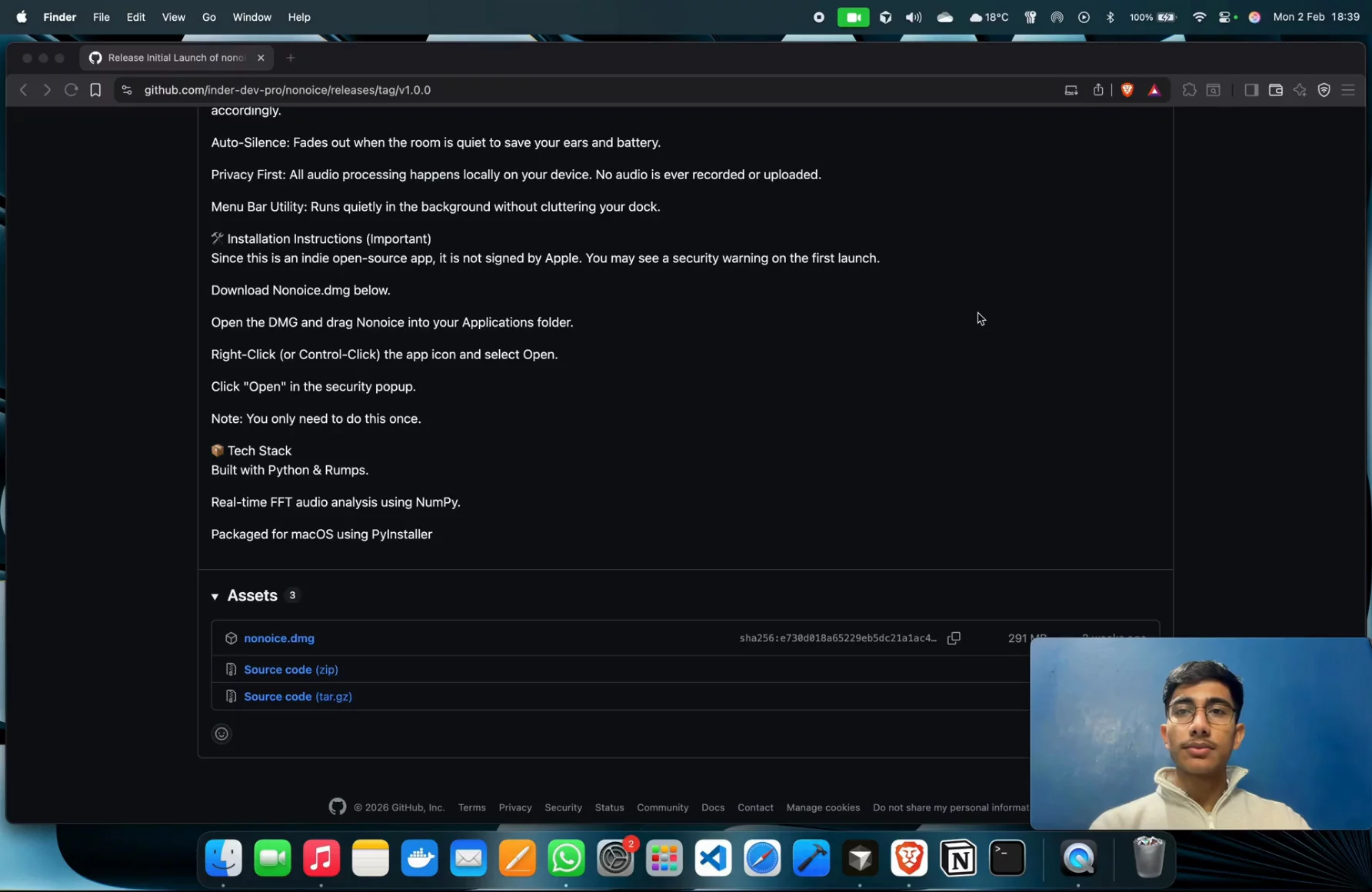Open the Wi-Fi menu bar dropdown
Image resolution: width=1372 pixels, height=892 pixels.
(x=1199, y=17)
